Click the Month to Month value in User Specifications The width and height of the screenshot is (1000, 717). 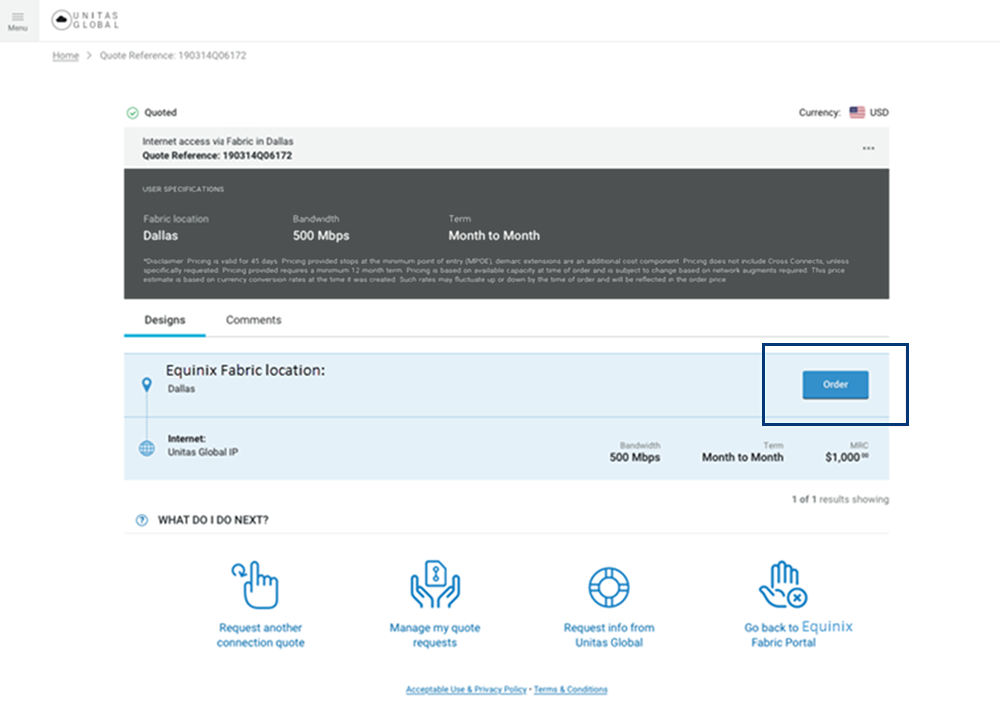[494, 235]
